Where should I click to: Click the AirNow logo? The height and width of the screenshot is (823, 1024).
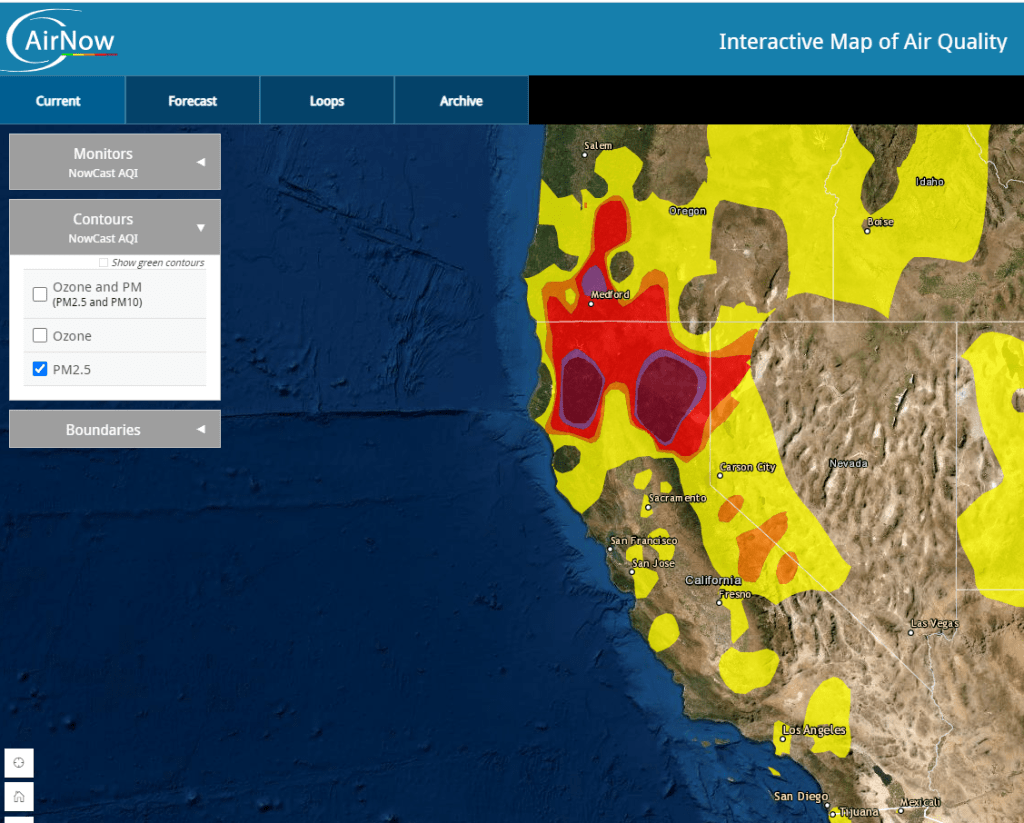click(x=62, y=40)
